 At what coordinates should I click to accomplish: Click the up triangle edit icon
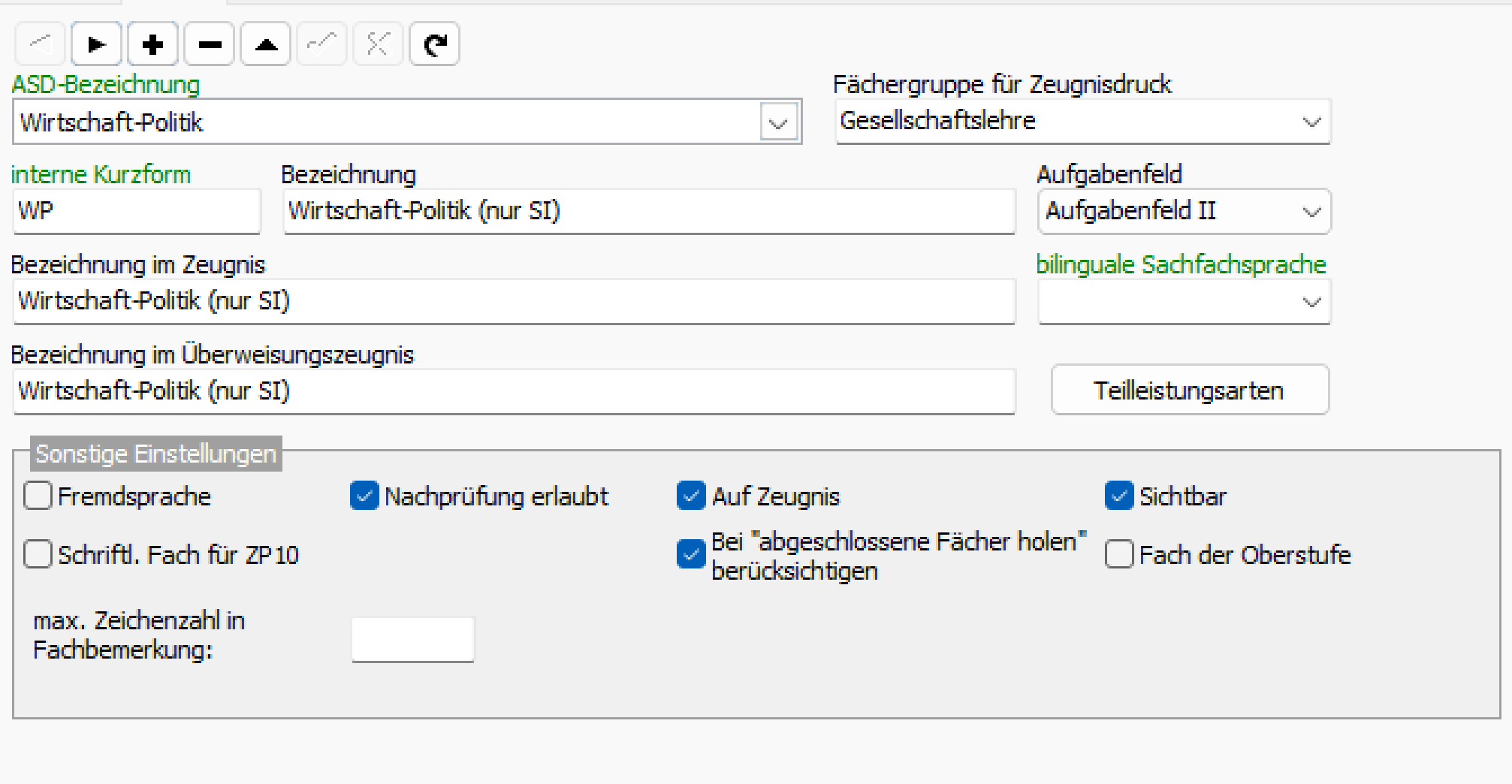click(x=266, y=44)
